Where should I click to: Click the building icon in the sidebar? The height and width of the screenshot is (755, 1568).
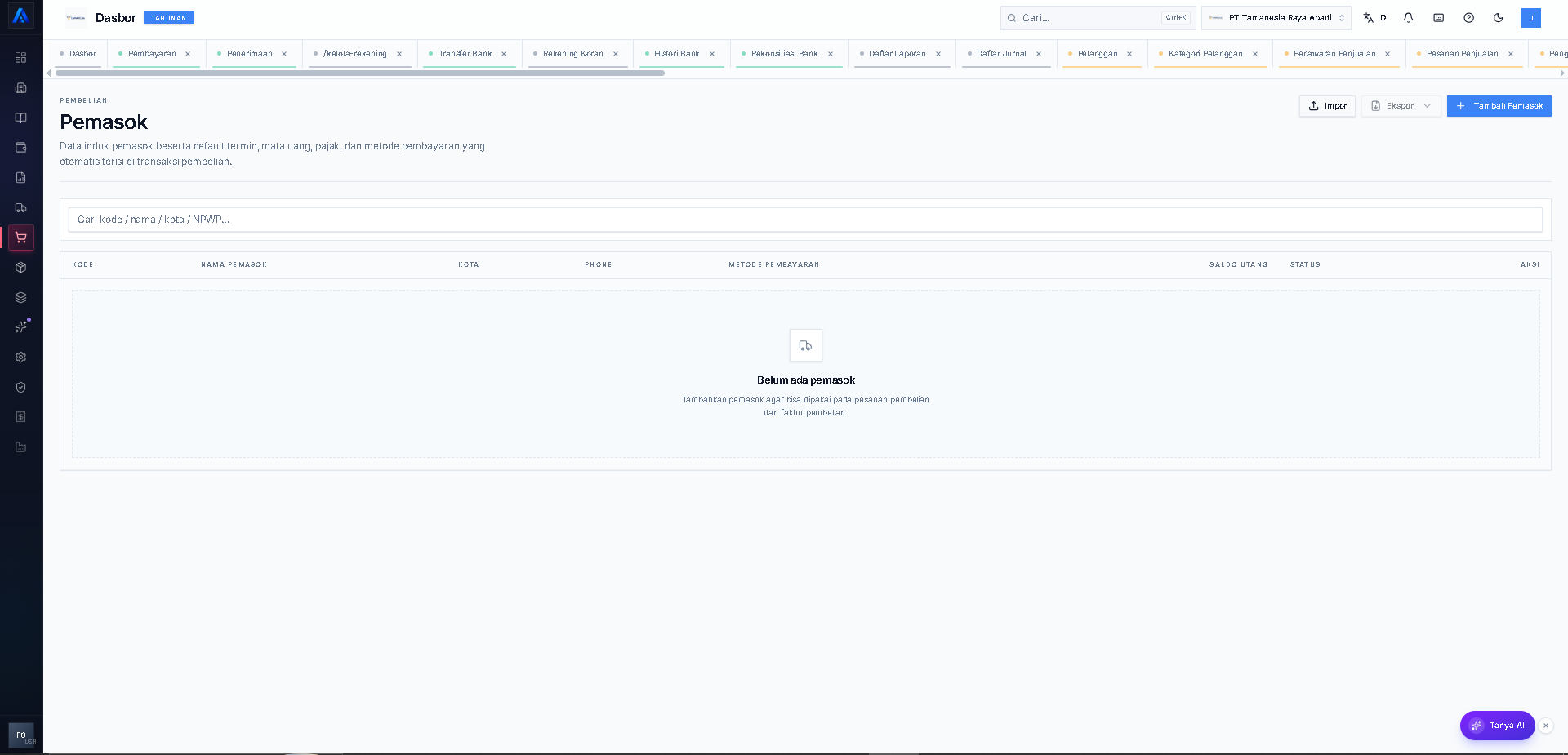point(21,88)
